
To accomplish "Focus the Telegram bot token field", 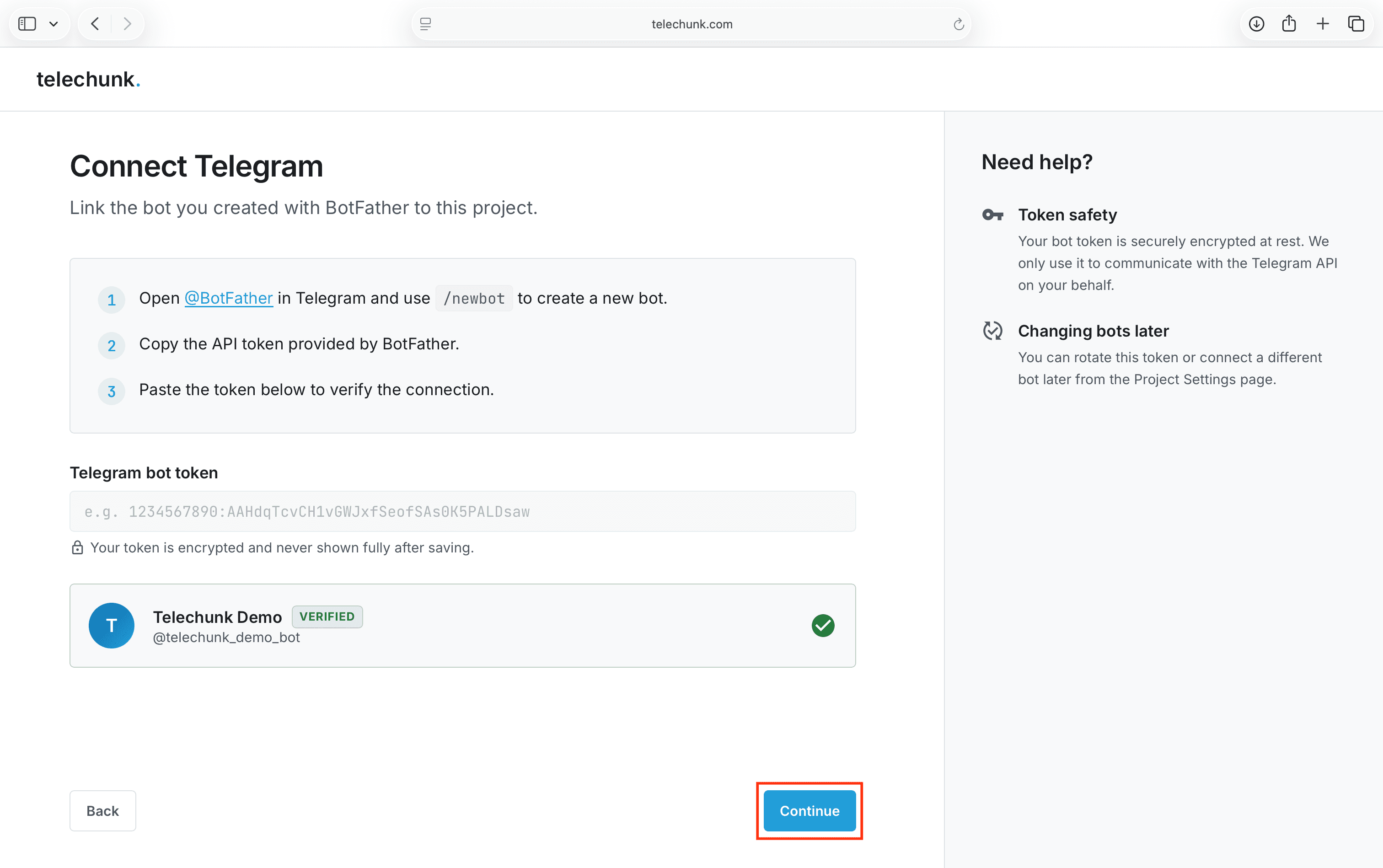I will [x=463, y=511].
